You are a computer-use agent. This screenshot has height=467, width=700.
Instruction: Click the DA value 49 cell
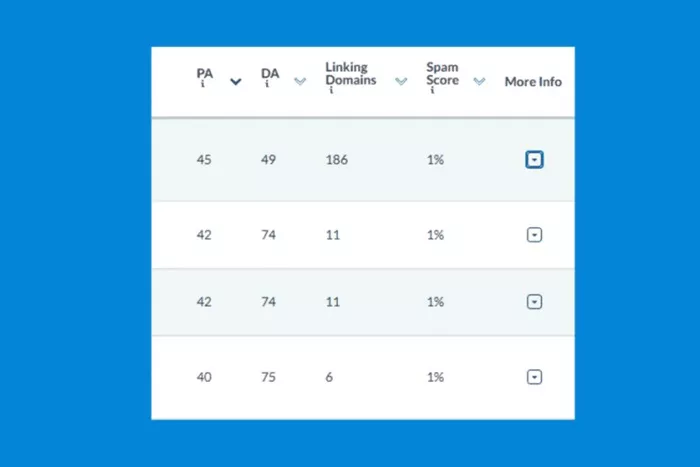tap(268, 160)
